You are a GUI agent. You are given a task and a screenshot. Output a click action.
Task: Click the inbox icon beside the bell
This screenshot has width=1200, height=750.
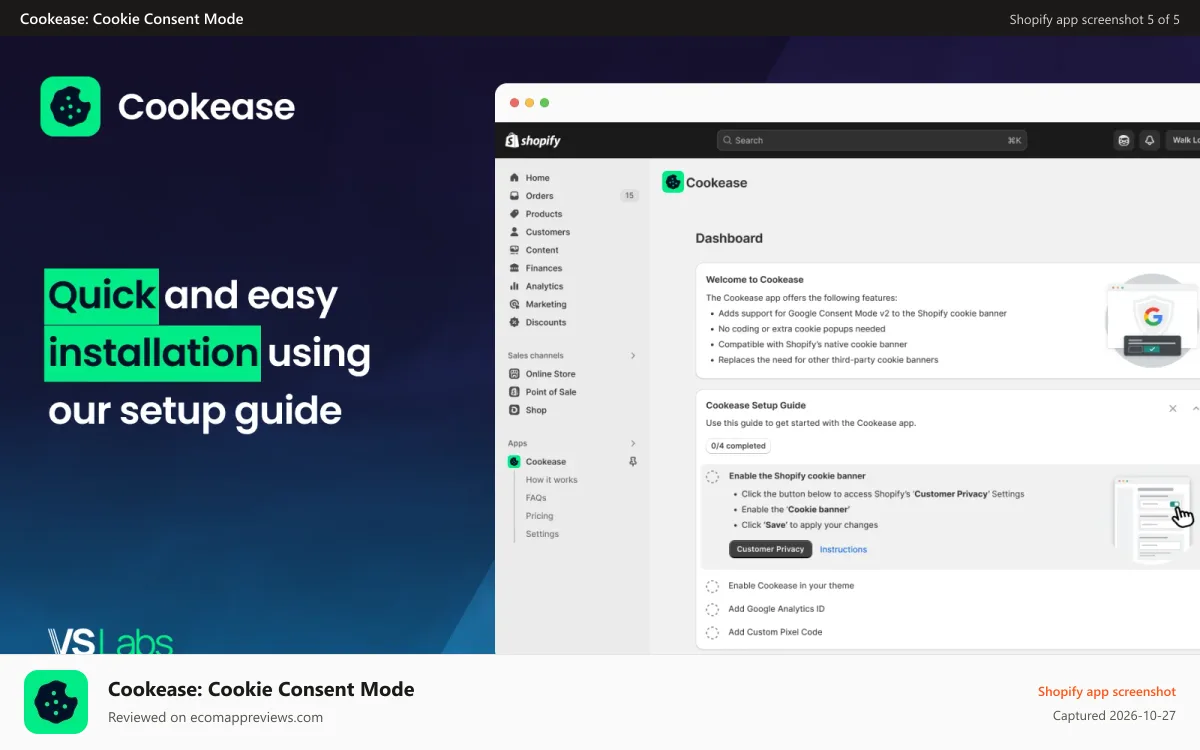(1124, 140)
